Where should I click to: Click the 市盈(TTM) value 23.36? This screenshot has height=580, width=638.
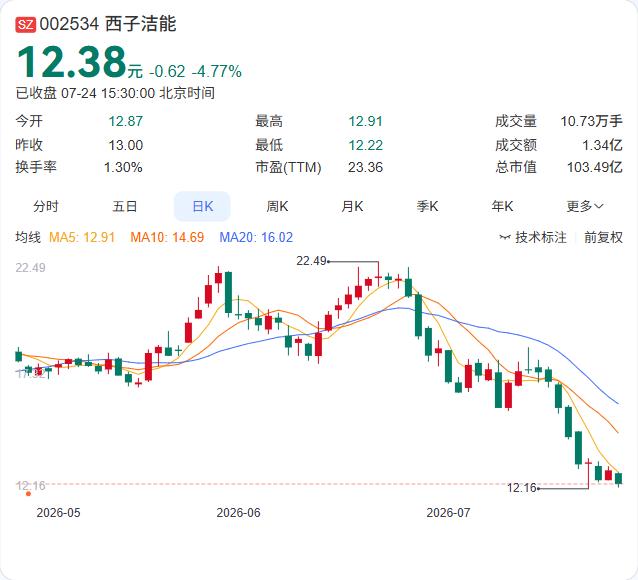pyautogui.click(x=365, y=167)
